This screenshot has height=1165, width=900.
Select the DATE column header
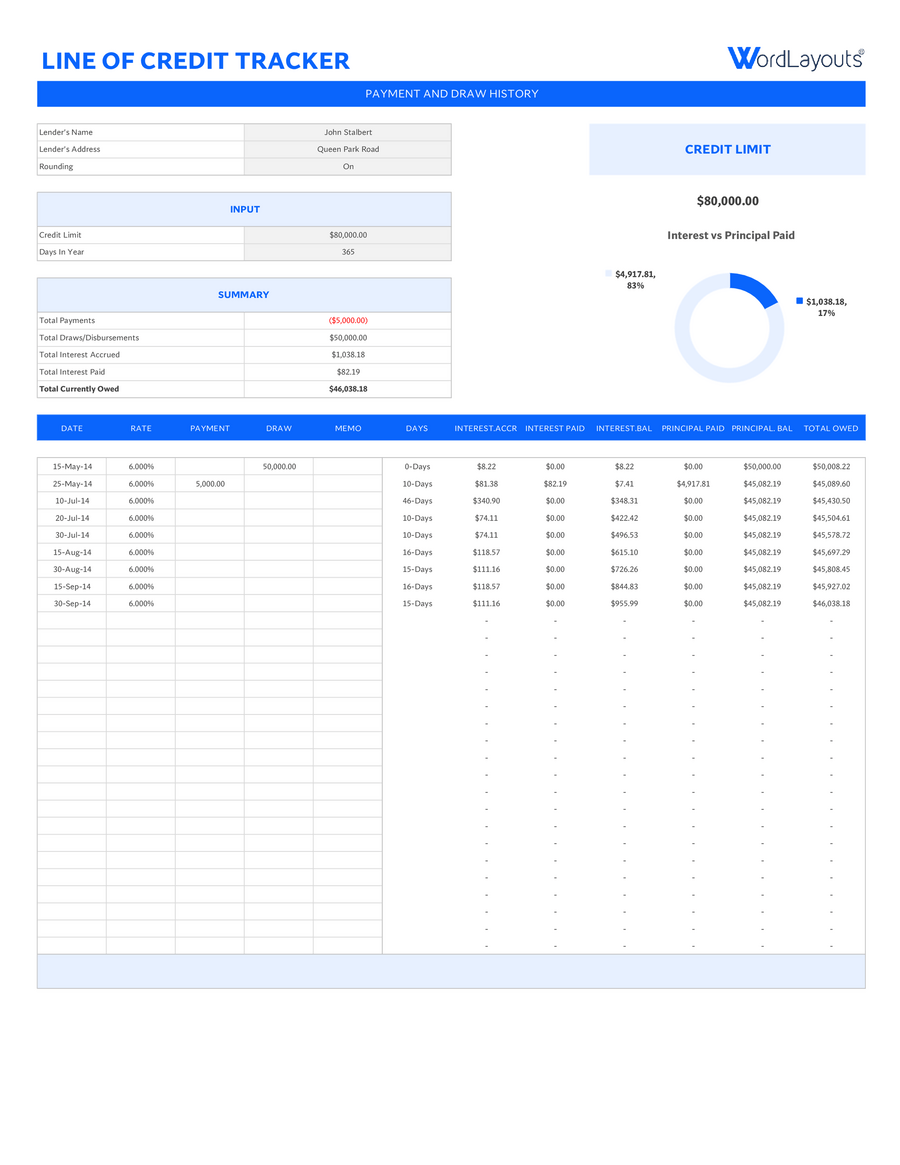click(x=71, y=427)
